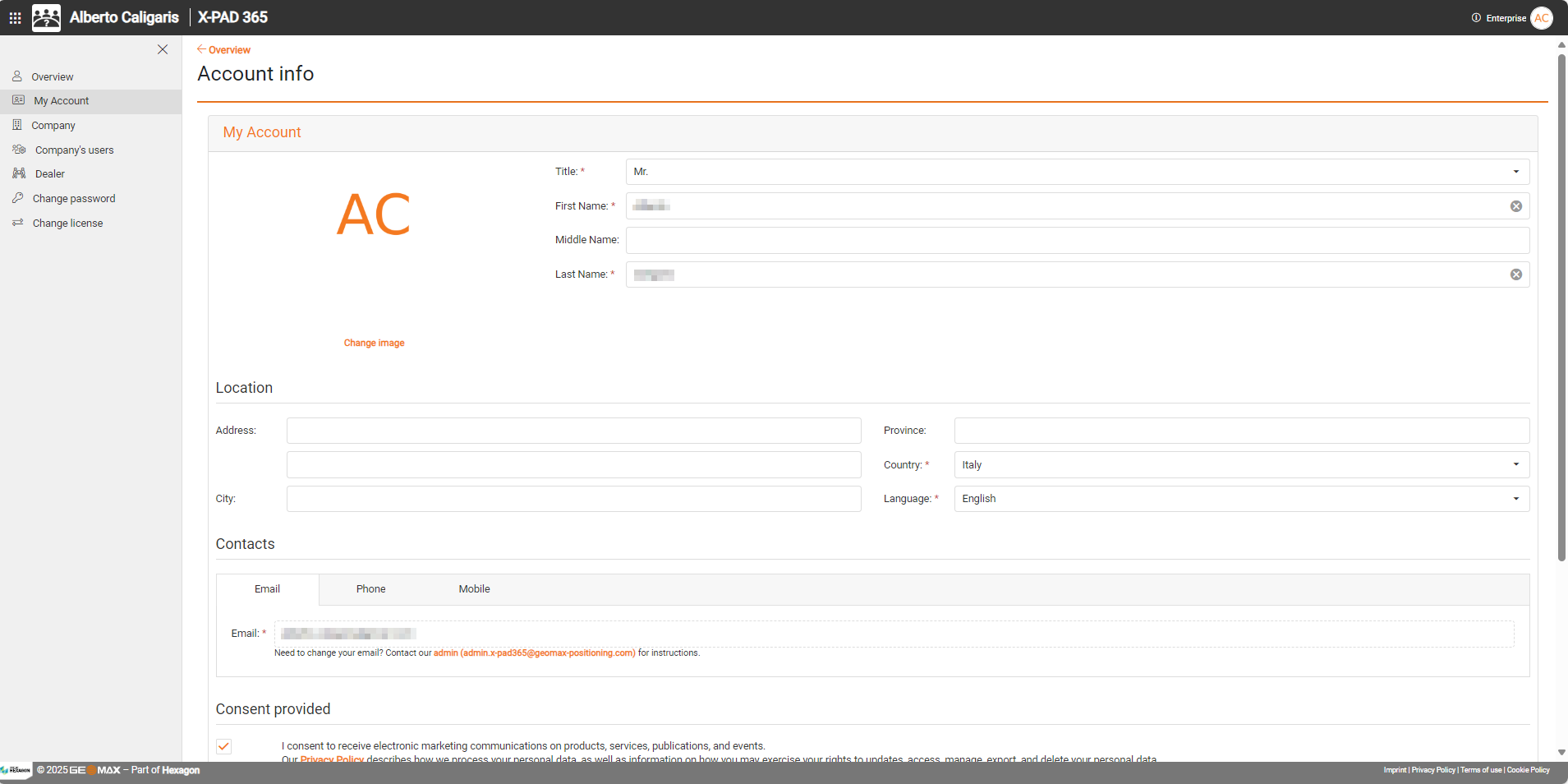
Task: Switch to the Phone contacts tab
Action: [370, 589]
